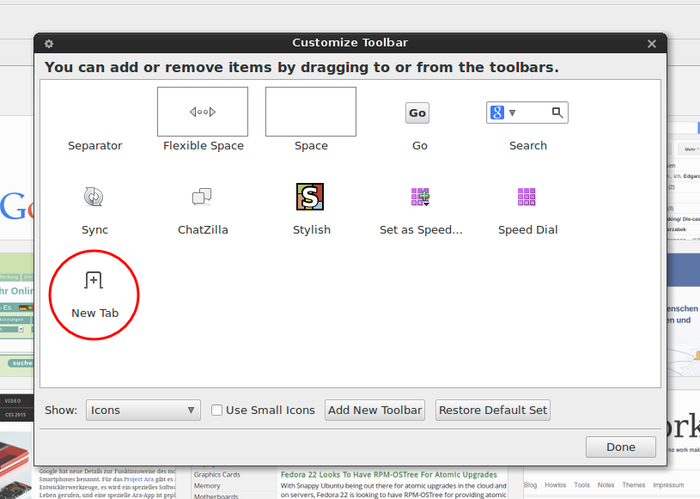Click Add New Toolbar button
The height and width of the screenshot is (499, 700).
[x=375, y=410]
